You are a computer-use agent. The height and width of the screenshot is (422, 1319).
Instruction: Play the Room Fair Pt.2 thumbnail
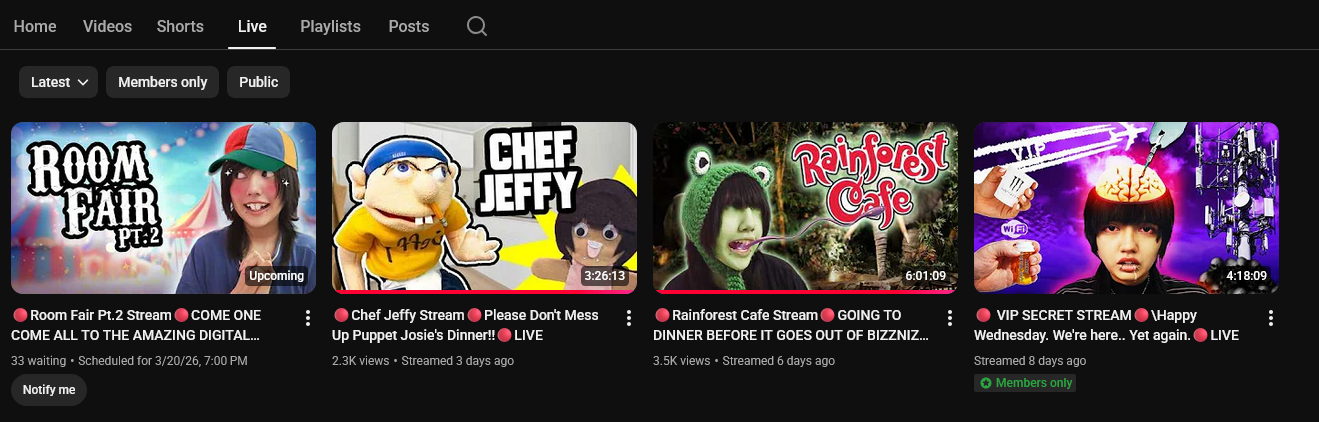(164, 208)
